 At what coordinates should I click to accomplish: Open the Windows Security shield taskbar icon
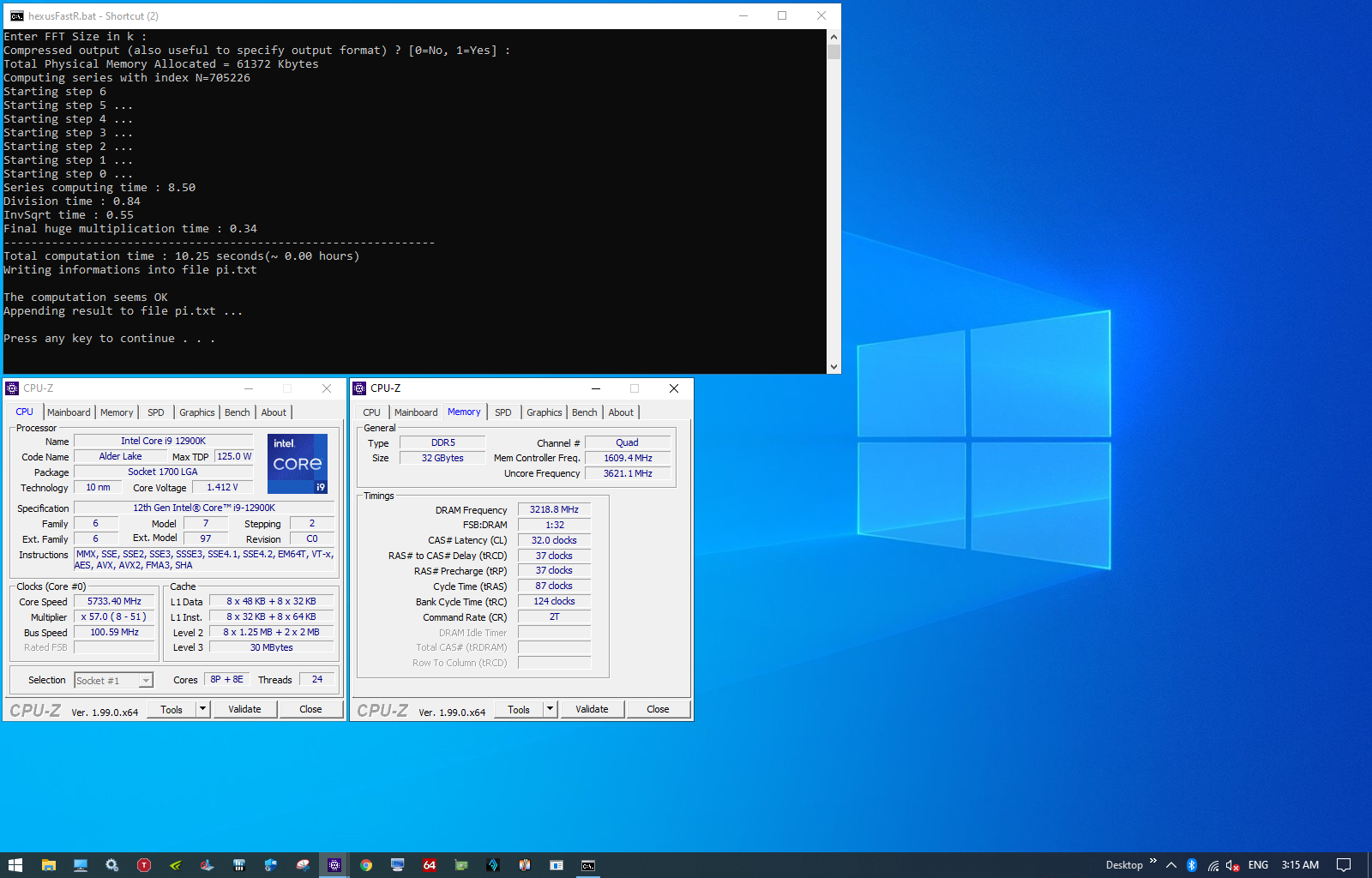pos(270,865)
